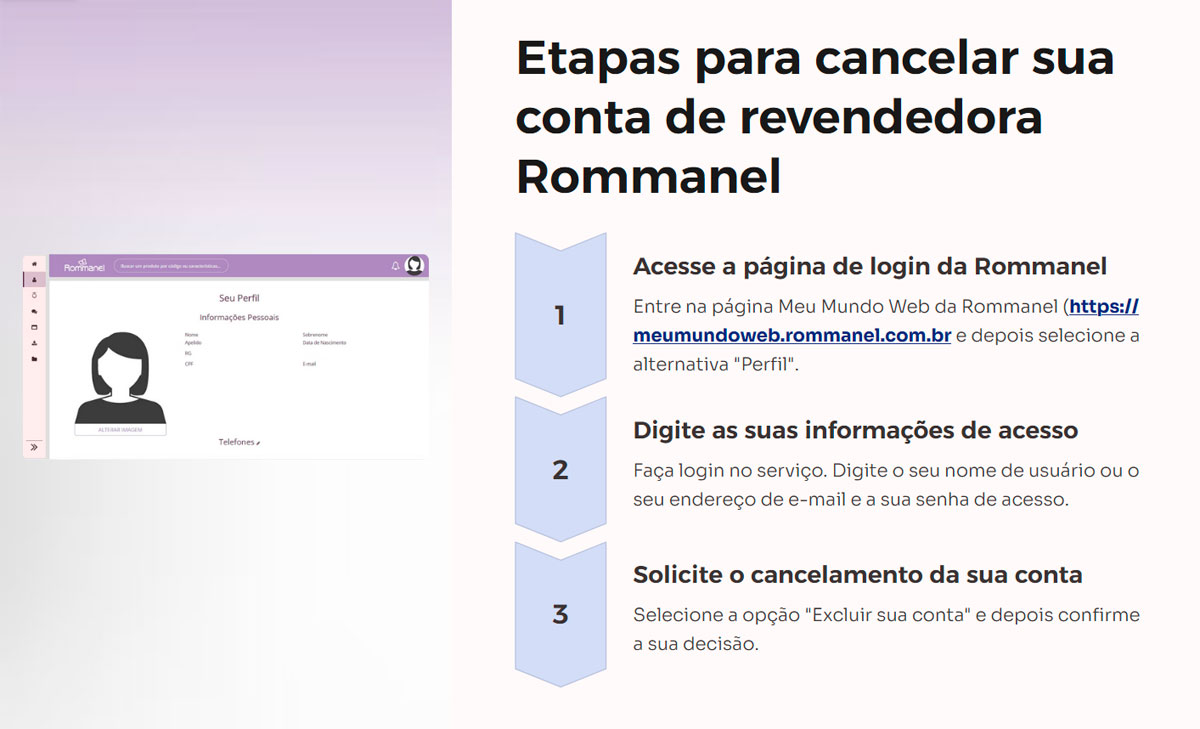Edit Telefones with pencil icon
1200x729 pixels.
(x=258, y=443)
